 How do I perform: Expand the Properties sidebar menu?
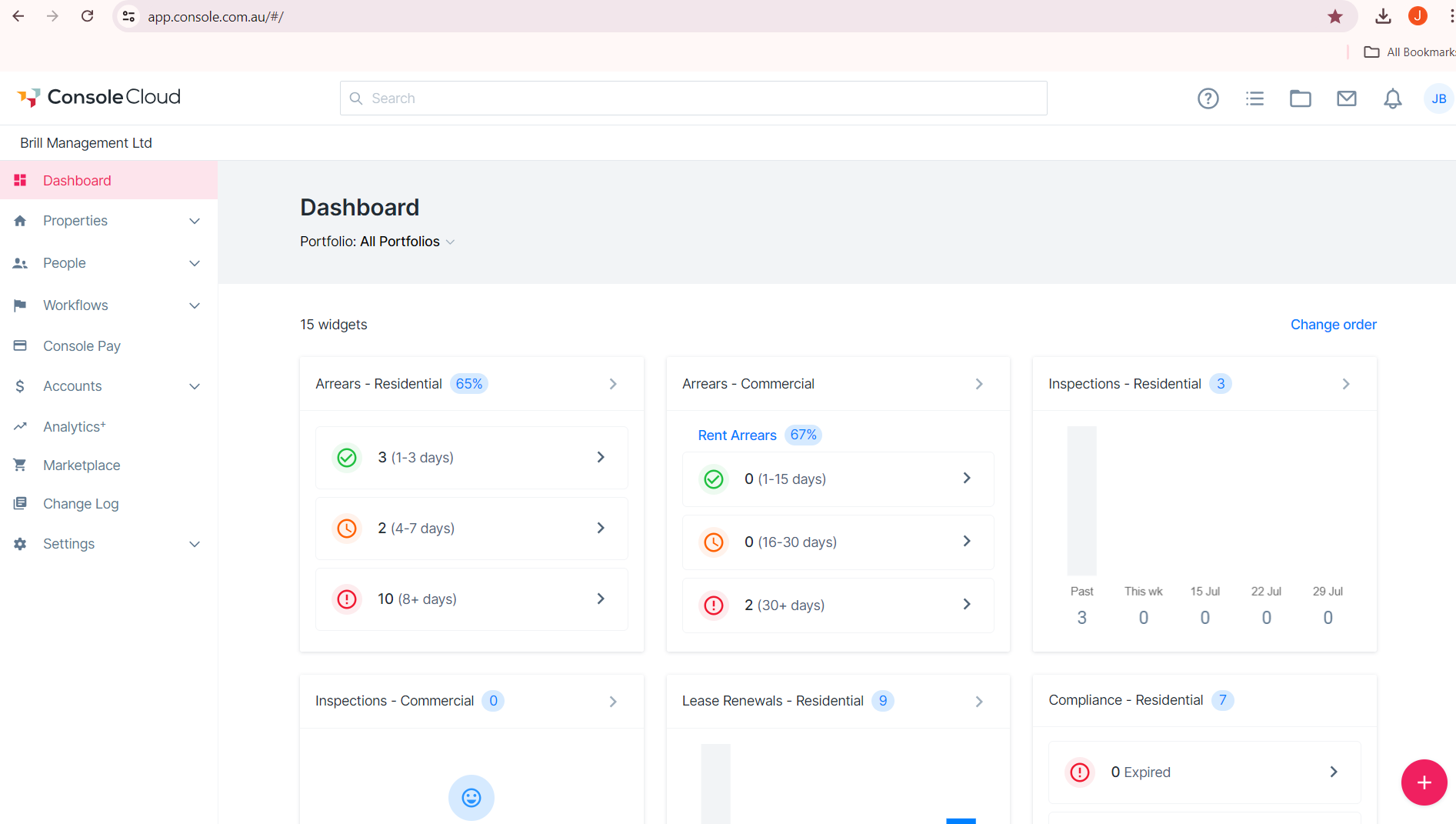point(108,221)
